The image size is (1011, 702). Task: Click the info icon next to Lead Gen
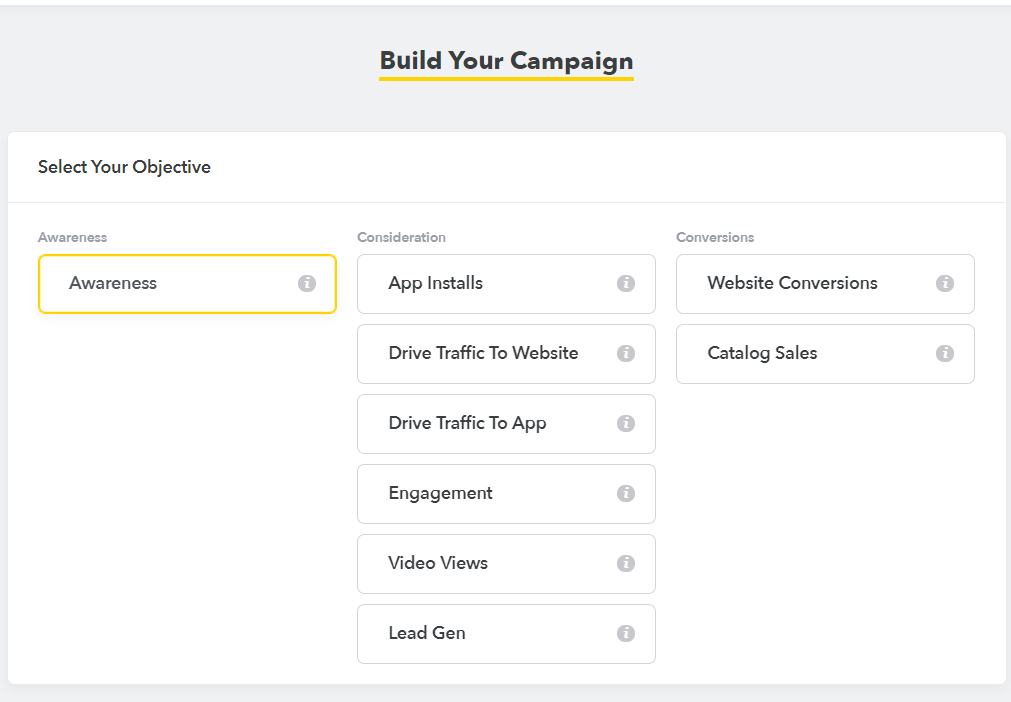coord(626,633)
